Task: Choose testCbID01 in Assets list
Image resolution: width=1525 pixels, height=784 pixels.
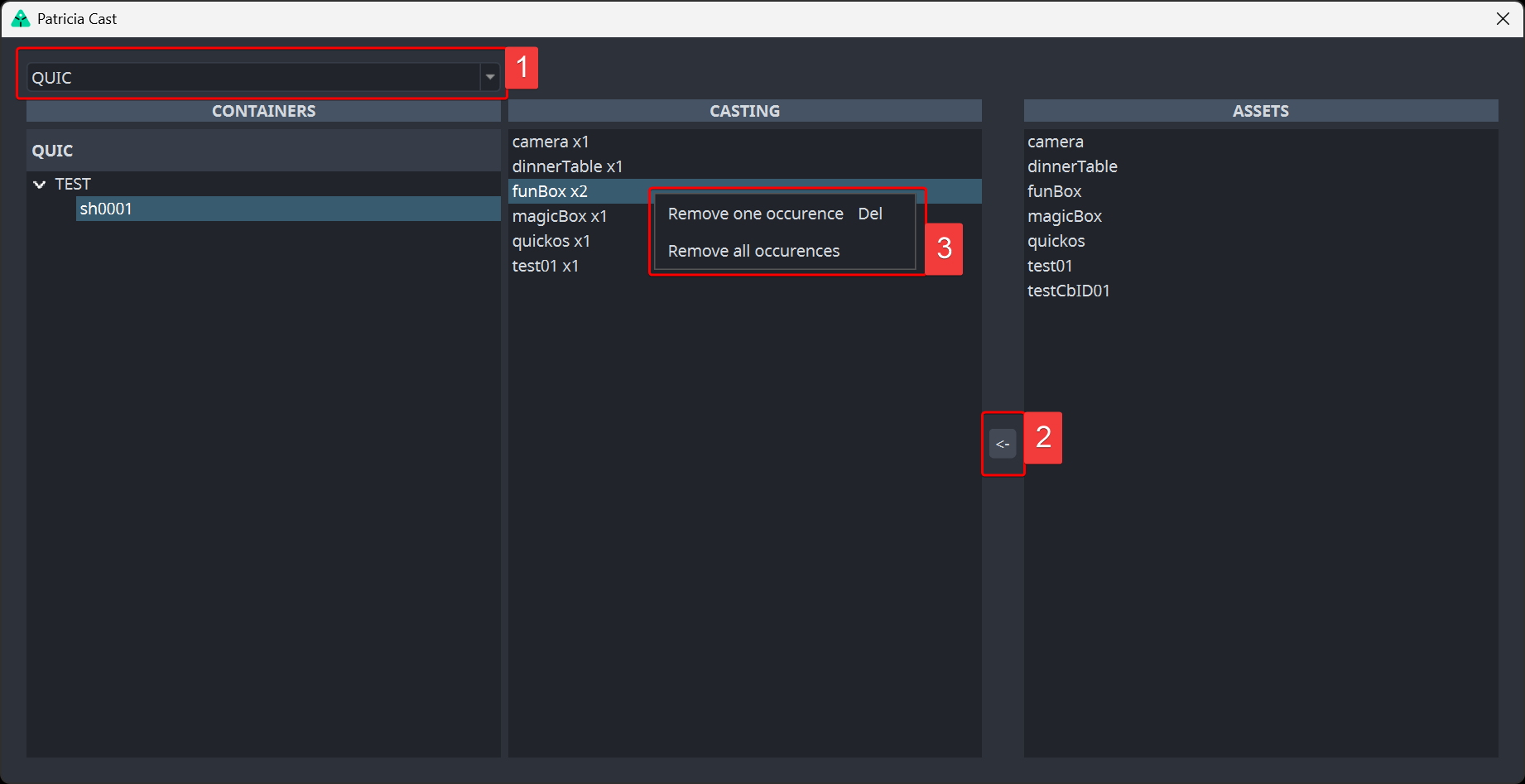Action: click(1069, 291)
